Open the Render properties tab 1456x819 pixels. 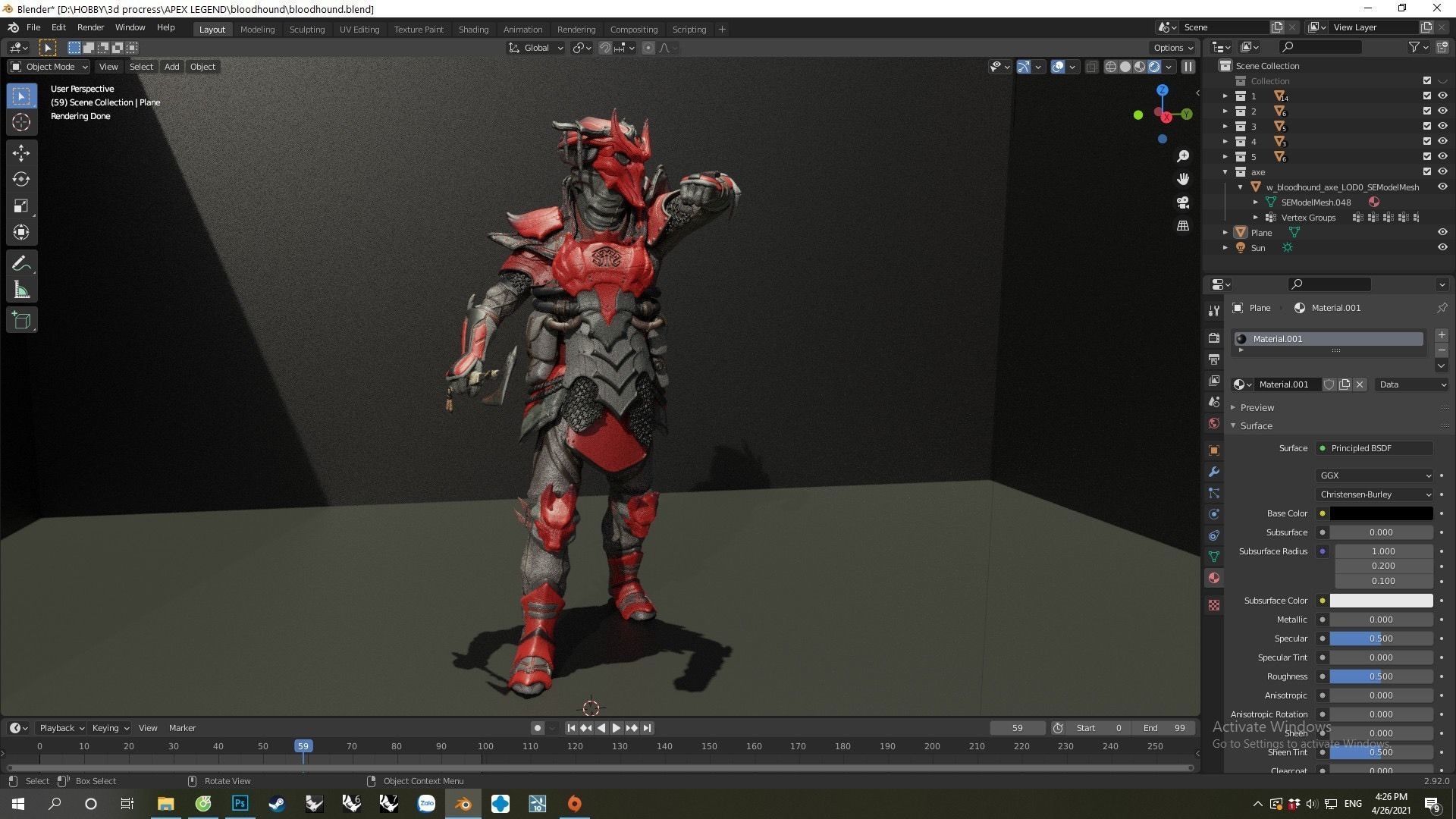click(x=1214, y=338)
